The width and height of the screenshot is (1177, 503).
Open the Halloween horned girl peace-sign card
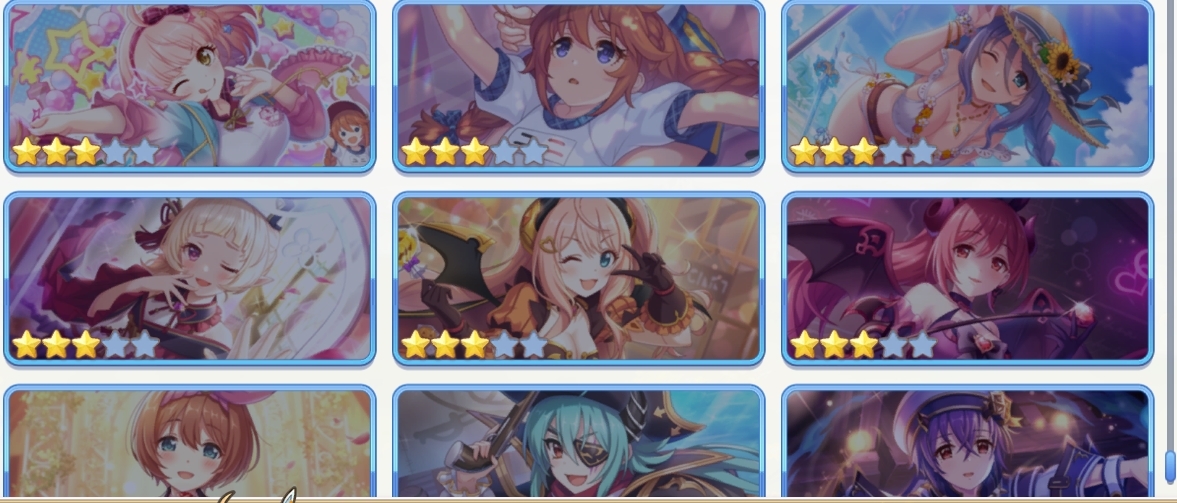coord(578,279)
